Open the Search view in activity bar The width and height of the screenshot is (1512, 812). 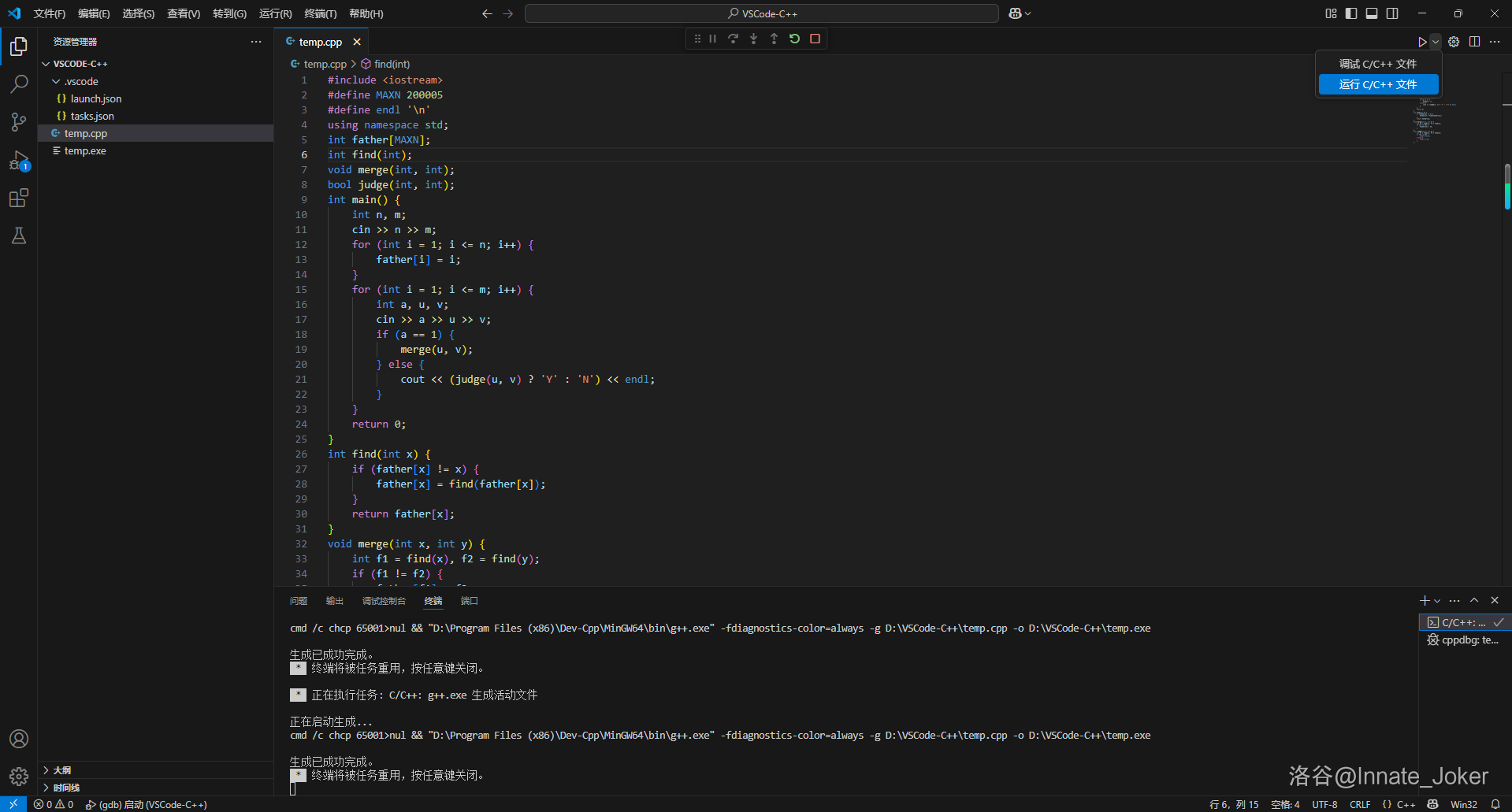pyautogui.click(x=19, y=83)
